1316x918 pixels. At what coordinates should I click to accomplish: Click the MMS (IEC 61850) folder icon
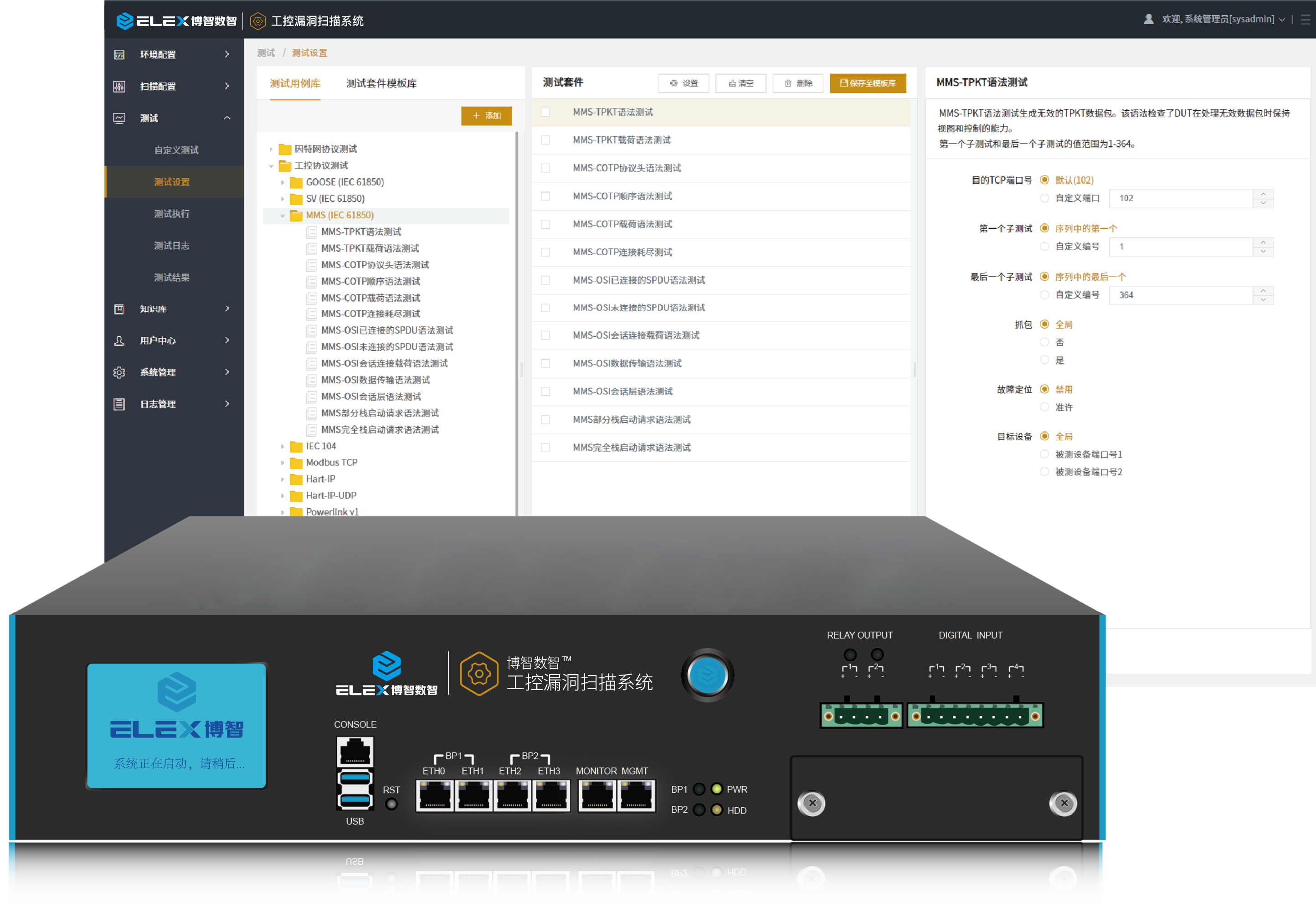tap(296, 216)
